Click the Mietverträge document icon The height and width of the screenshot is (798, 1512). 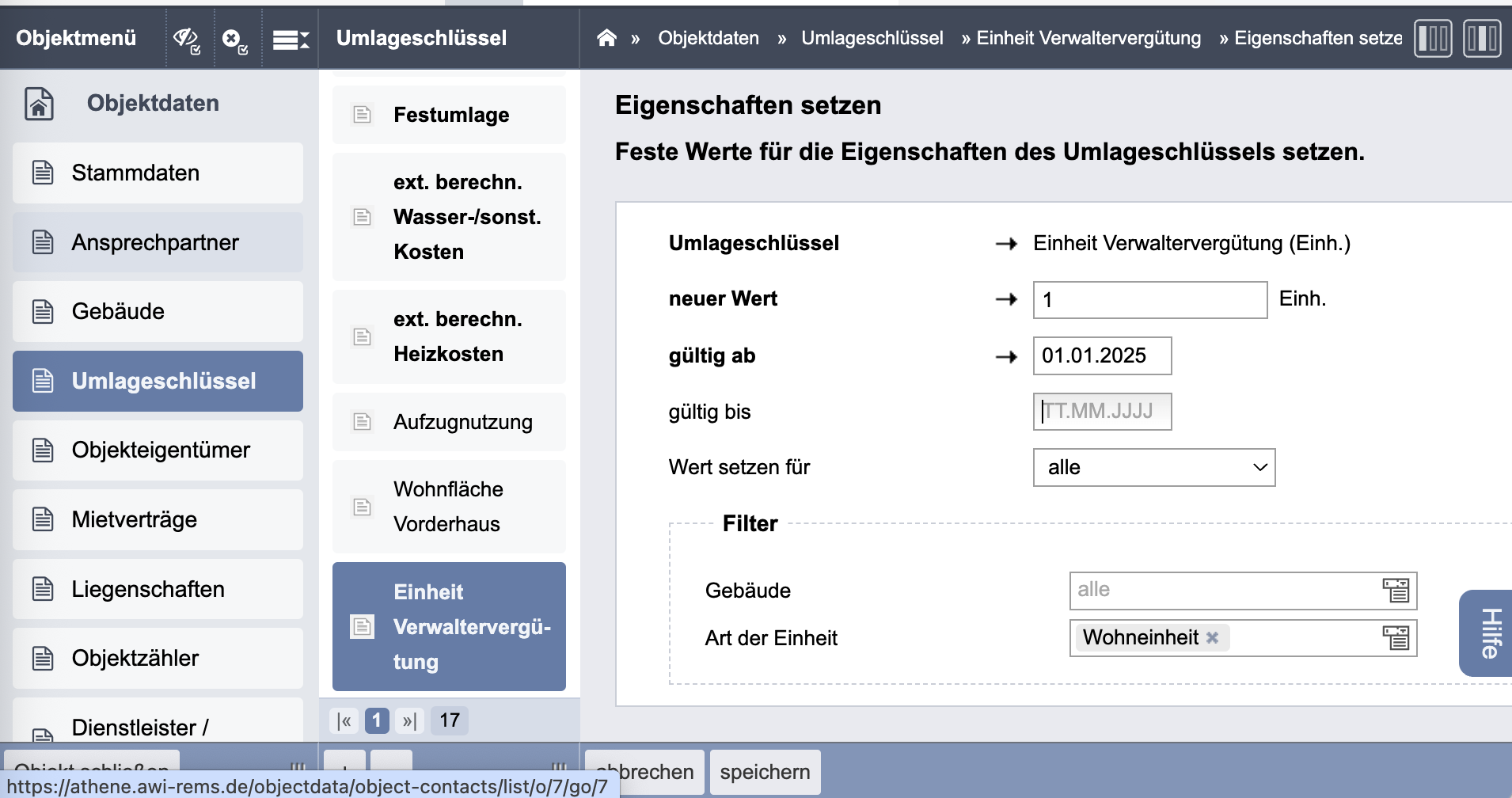pyautogui.click(x=43, y=519)
